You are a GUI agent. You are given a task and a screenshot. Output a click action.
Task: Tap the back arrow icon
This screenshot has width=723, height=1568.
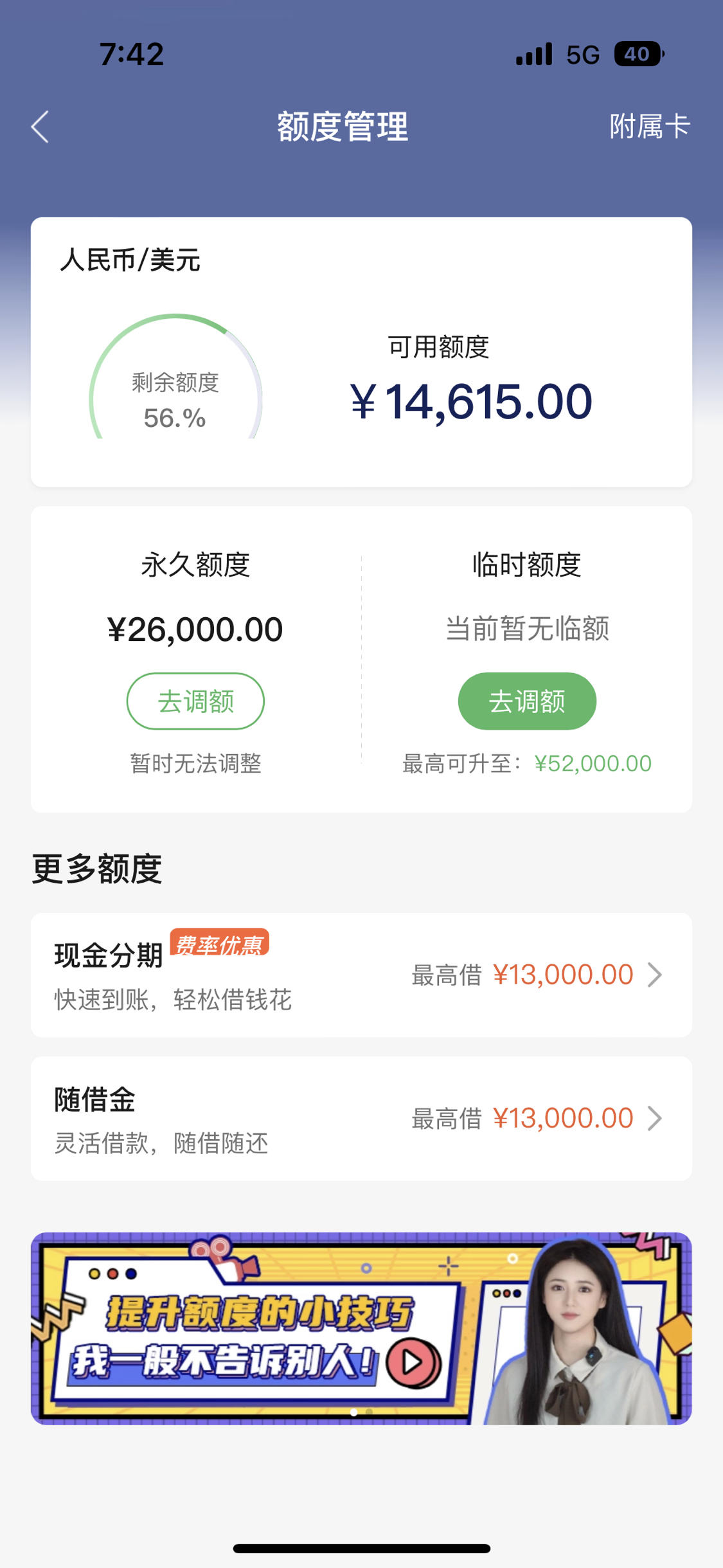pos(40,127)
